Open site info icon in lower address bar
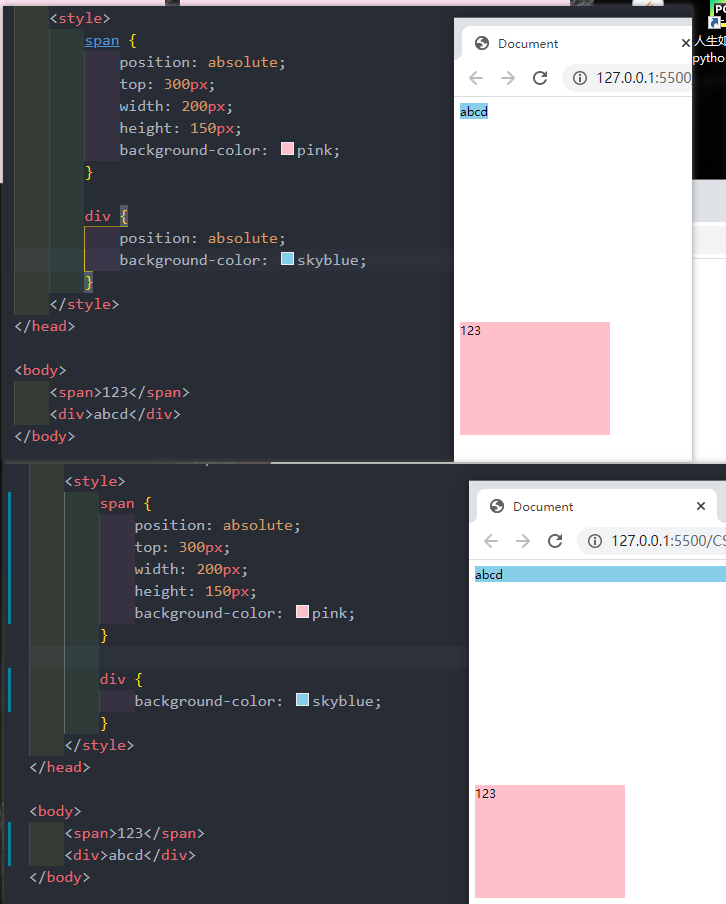The height and width of the screenshot is (904, 726). (x=594, y=541)
